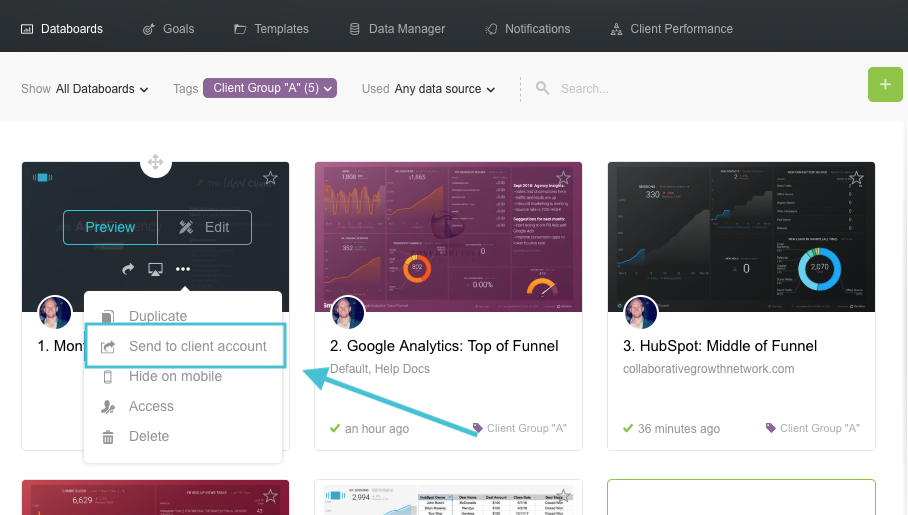Click the move handle icon above first databoard
This screenshot has height=515, width=908.
point(155,161)
